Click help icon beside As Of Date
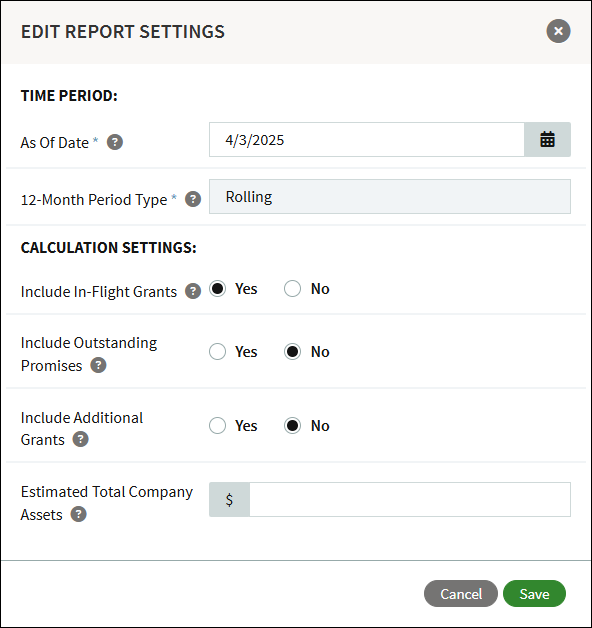Viewport: 592px width, 628px height. (x=115, y=142)
